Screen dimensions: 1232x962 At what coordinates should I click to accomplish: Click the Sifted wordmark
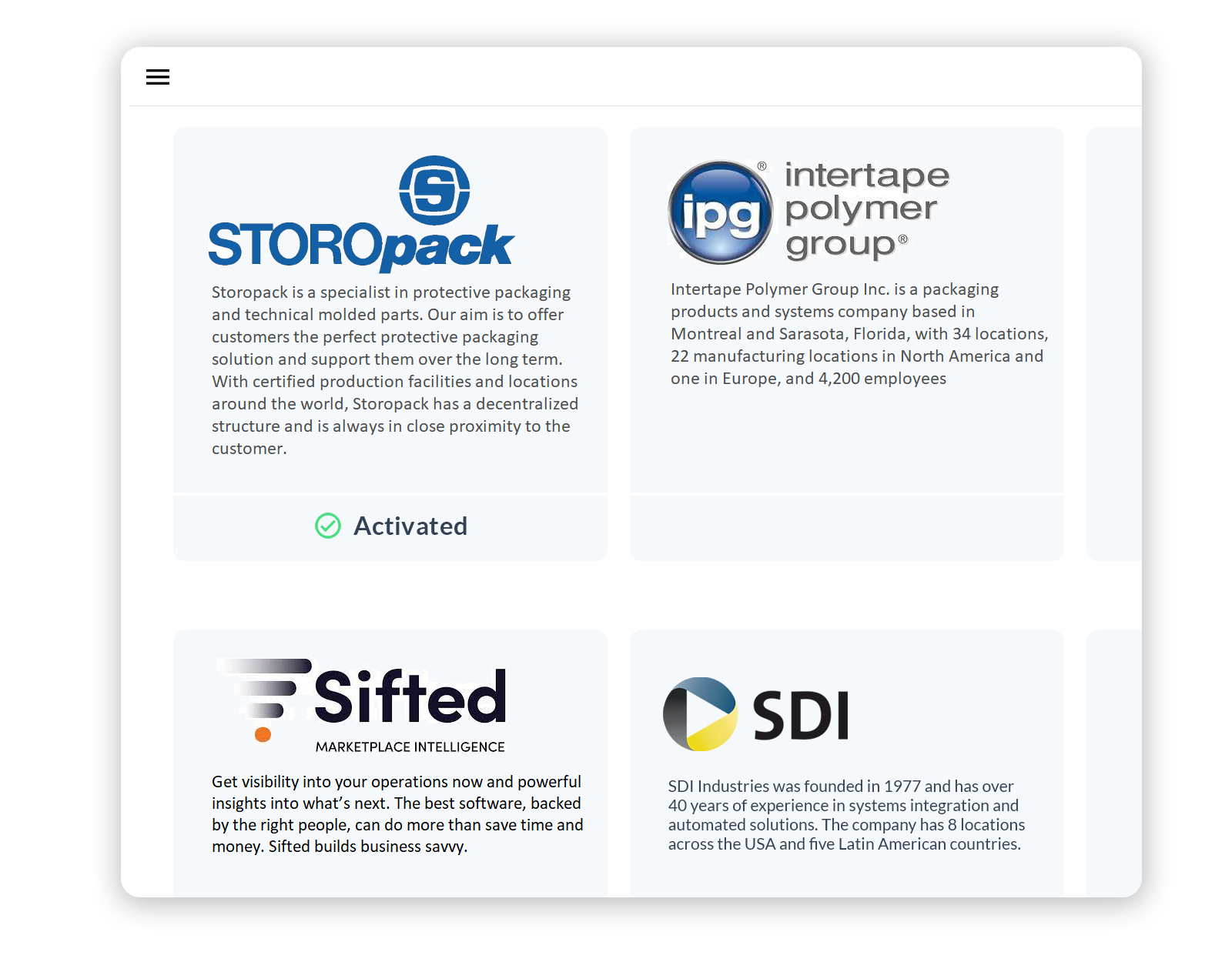pos(410,697)
